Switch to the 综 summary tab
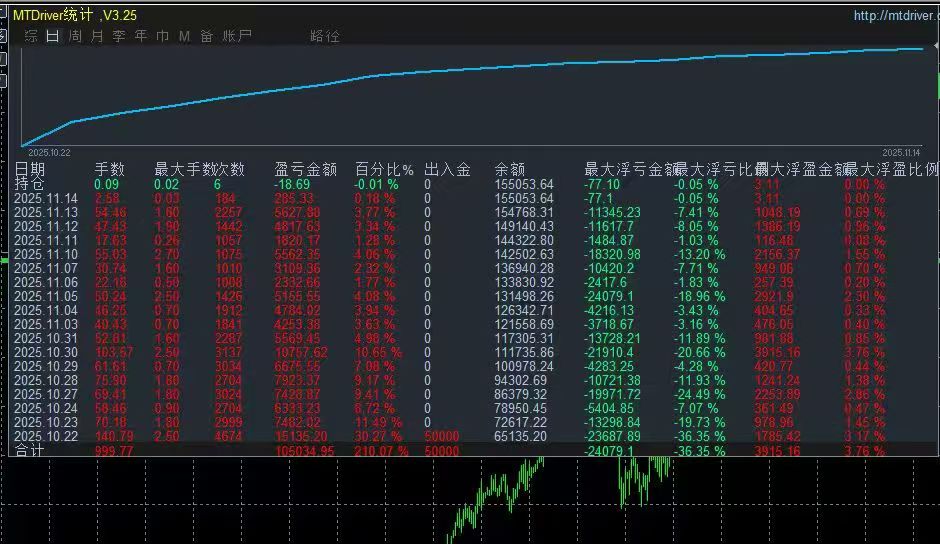 (31, 36)
